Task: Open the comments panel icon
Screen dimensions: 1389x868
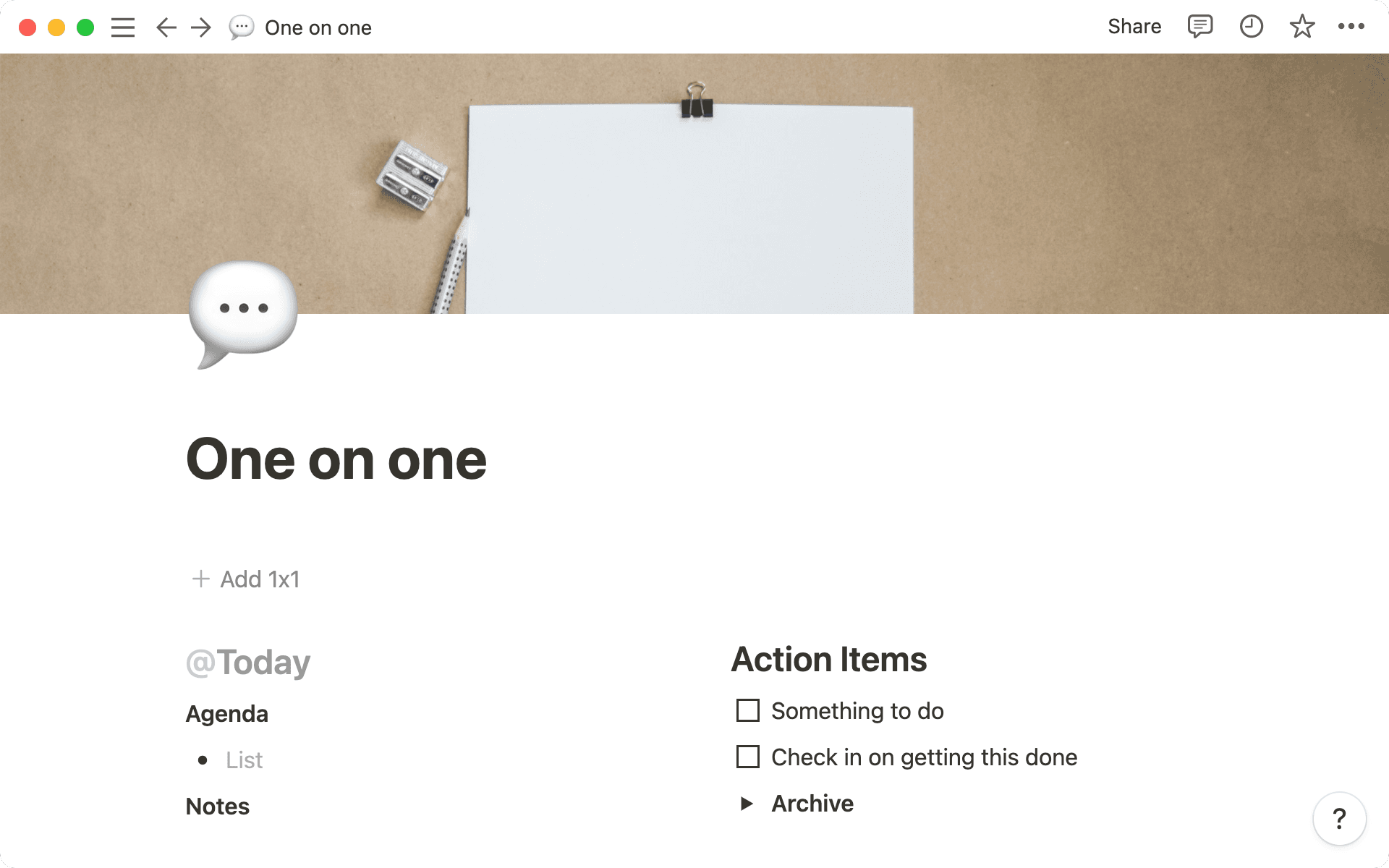Action: click(1199, 27)
